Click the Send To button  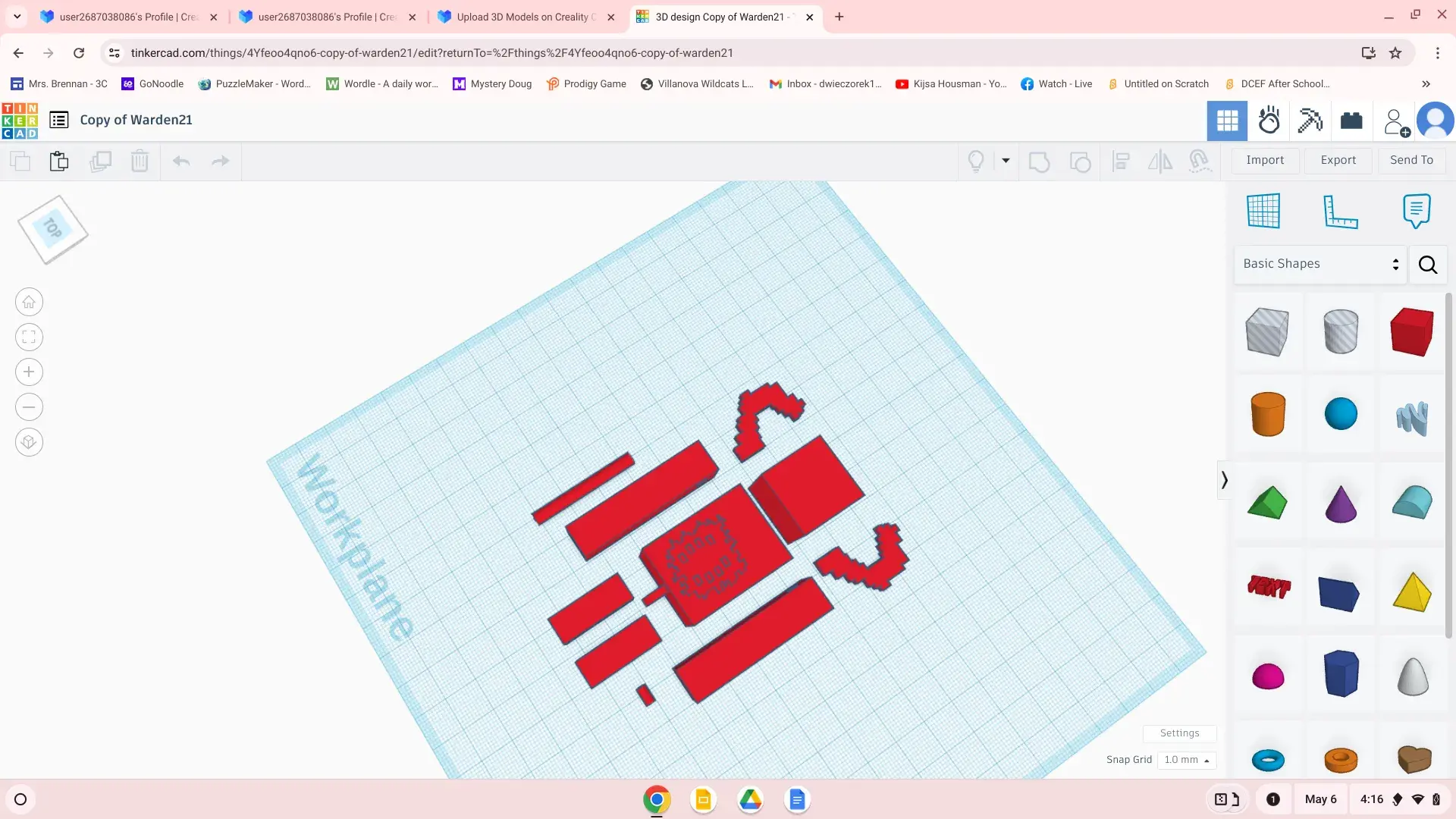point(1411,160)
